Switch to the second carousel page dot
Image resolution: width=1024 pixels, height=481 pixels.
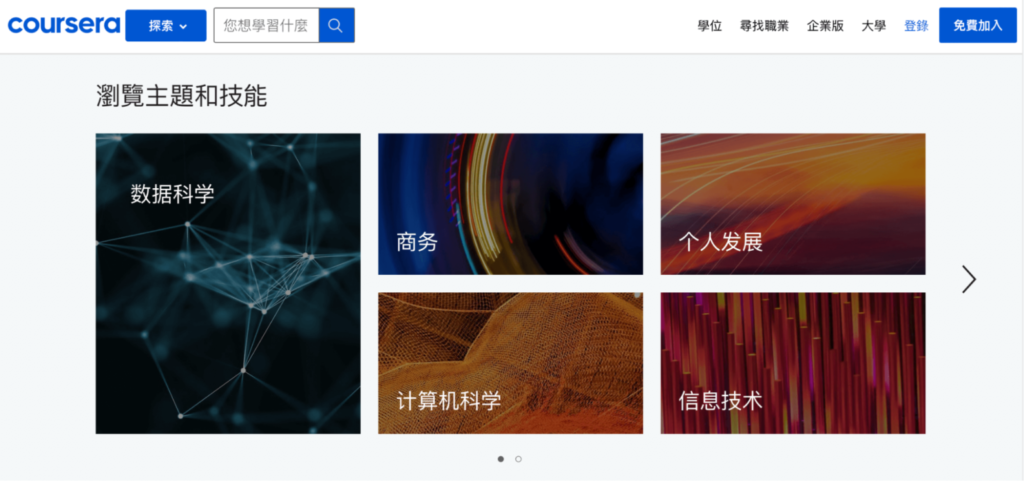tap(518, 459)
